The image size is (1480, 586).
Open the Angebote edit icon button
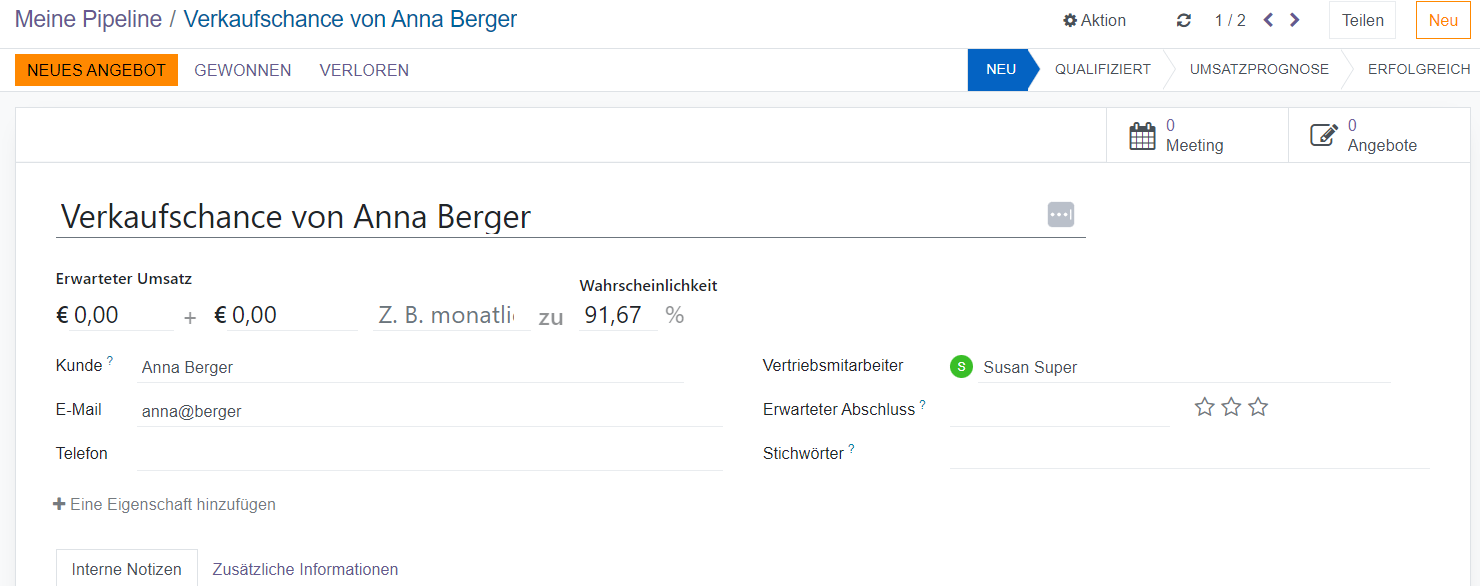1323,136
